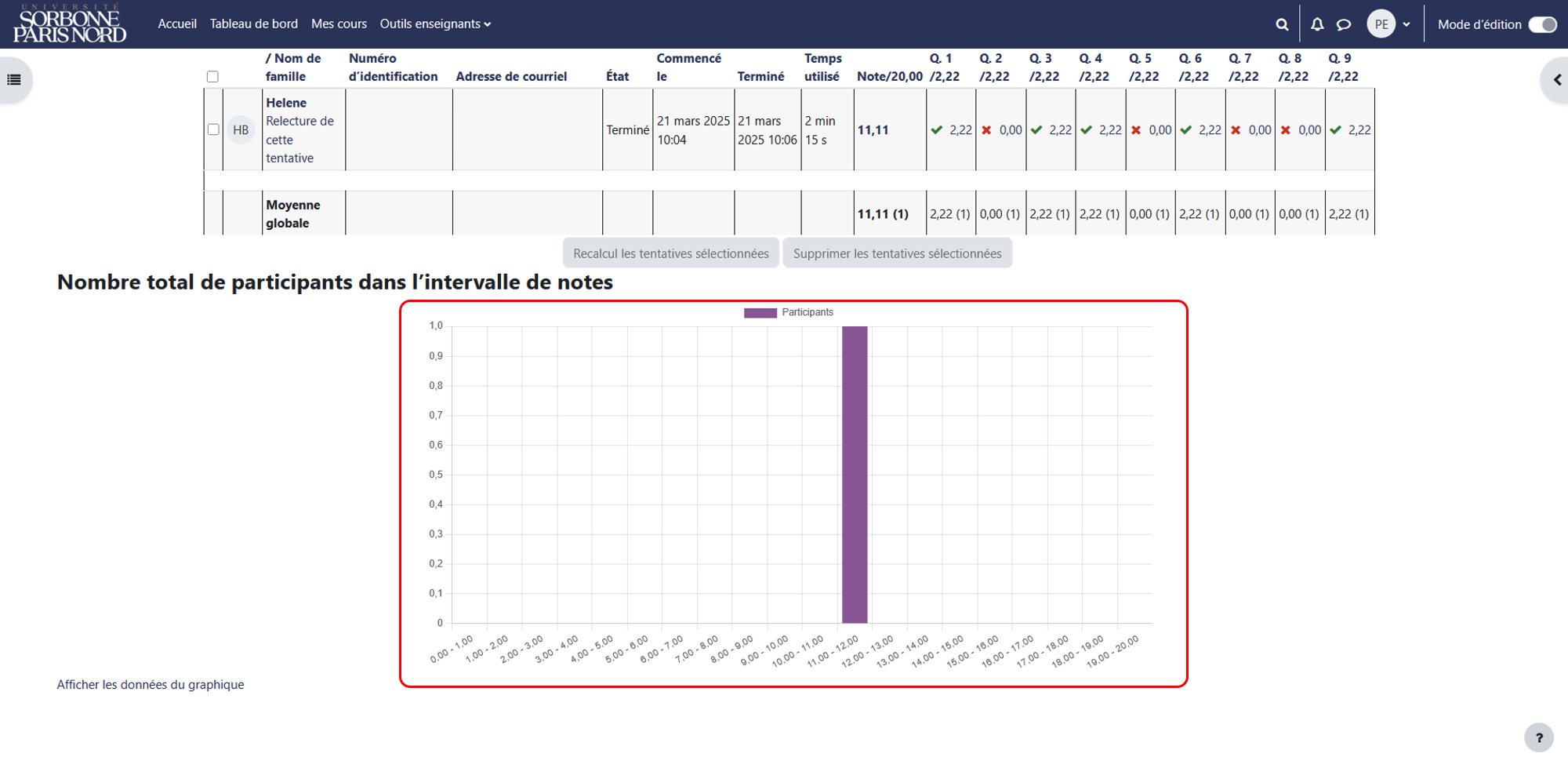Expand the right block drawer arrow
This screenshot has width=1568, height=768.
tap(1556, 79)
